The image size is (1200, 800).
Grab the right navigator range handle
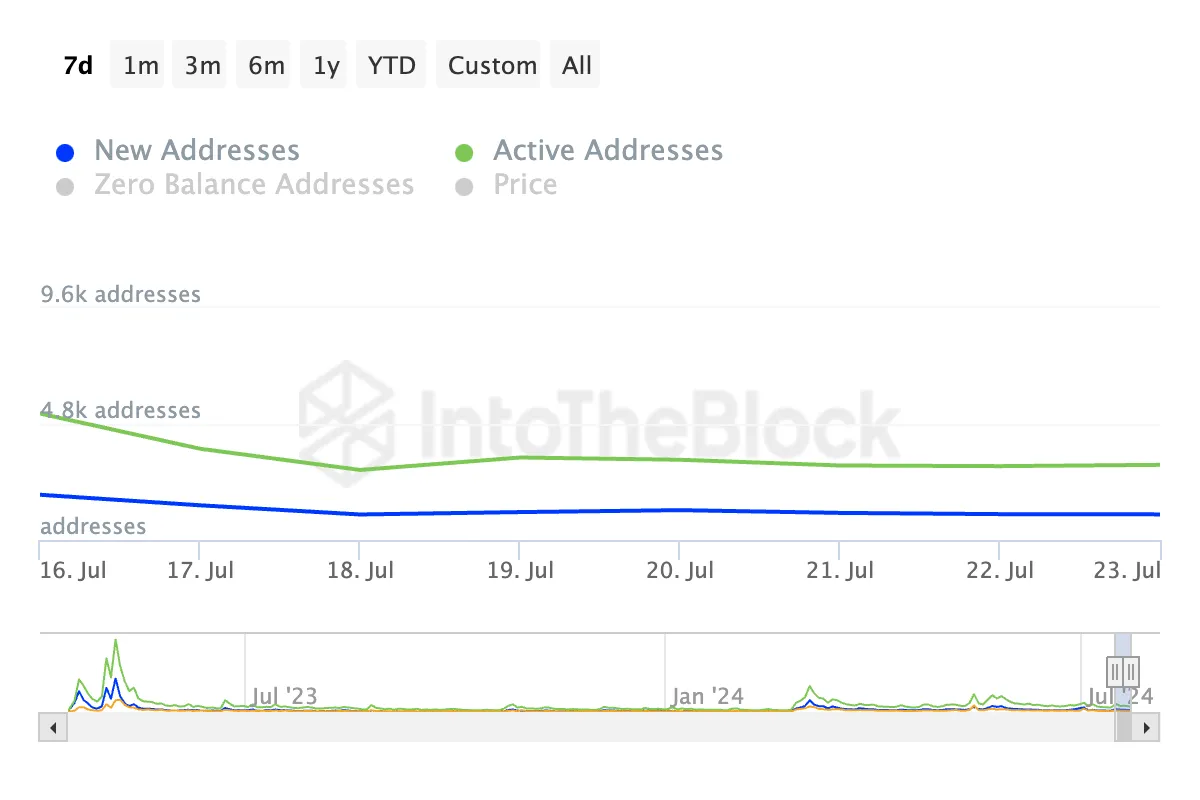click(x=1131, y=671)
